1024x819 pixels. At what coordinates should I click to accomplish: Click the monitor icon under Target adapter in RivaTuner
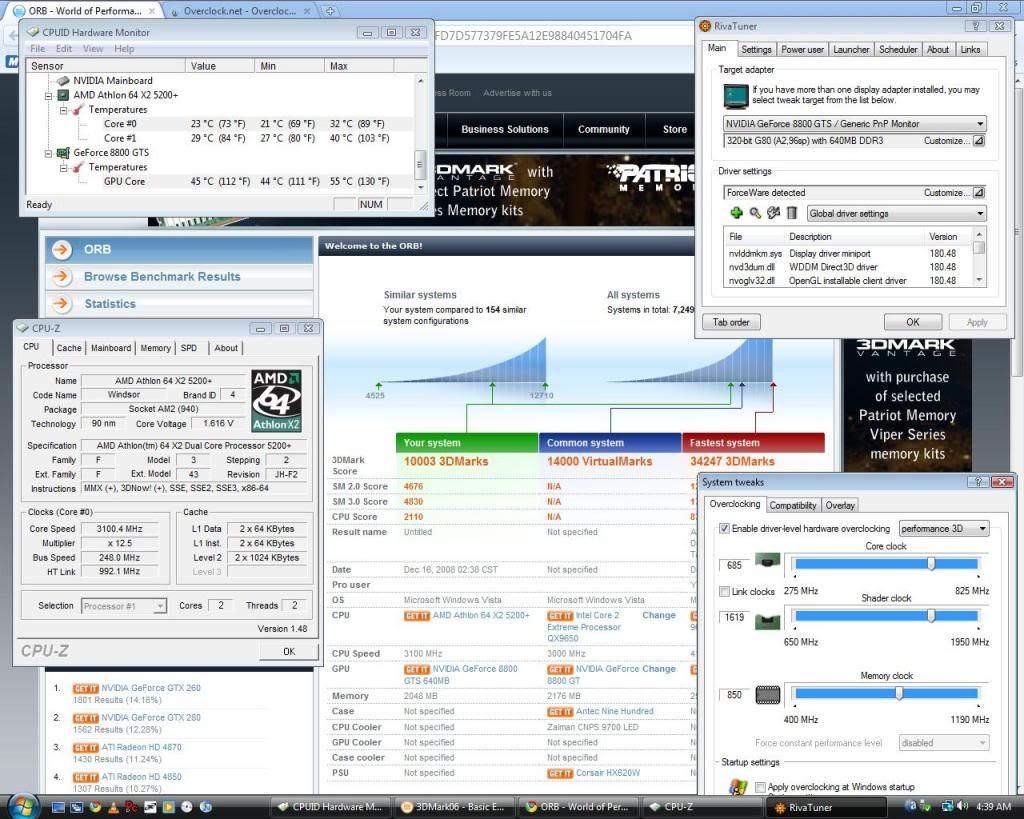735,97
